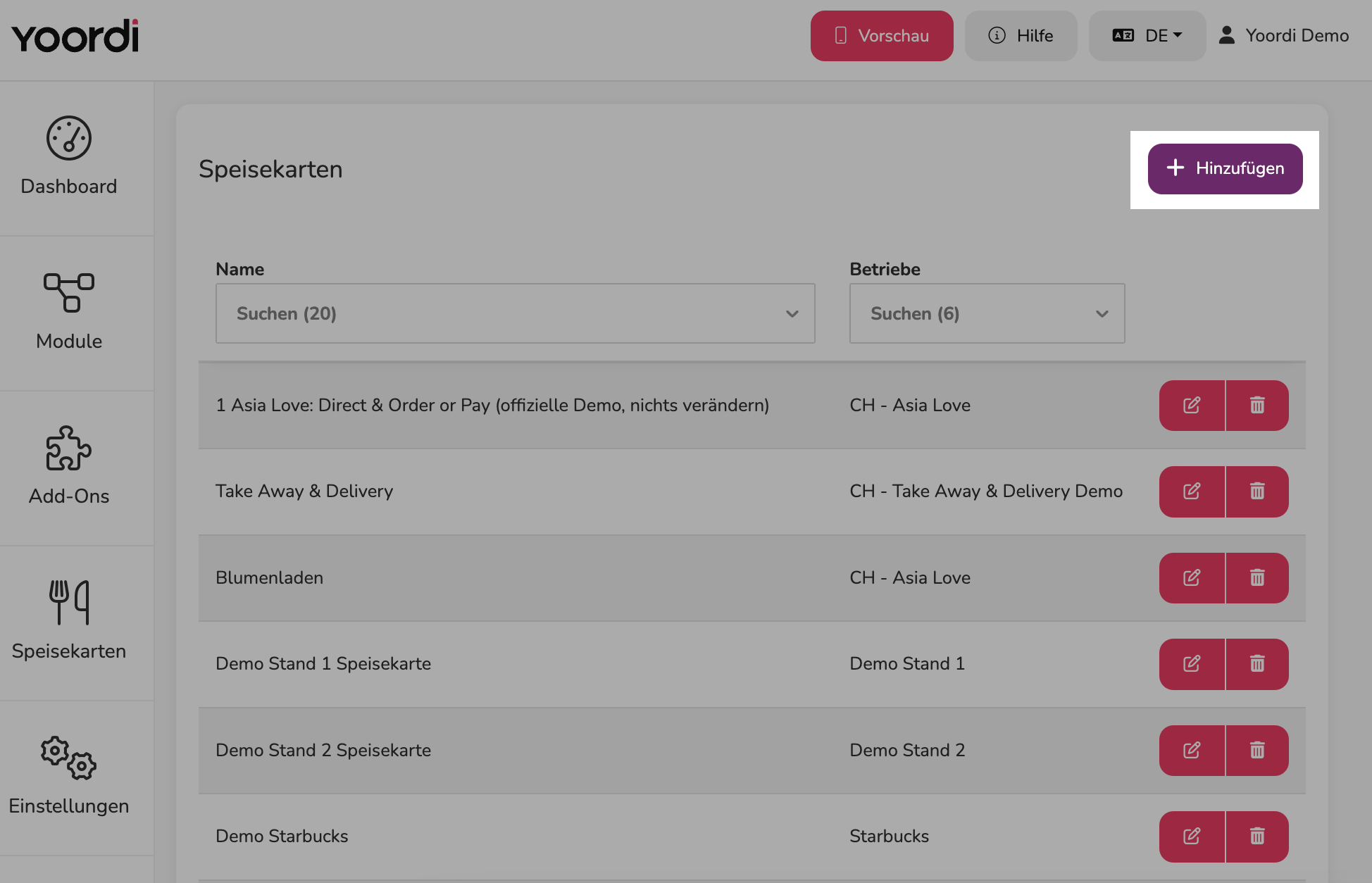
Task: Edit the Demo Starbucks menu
Action: (x=1192, y=837)
